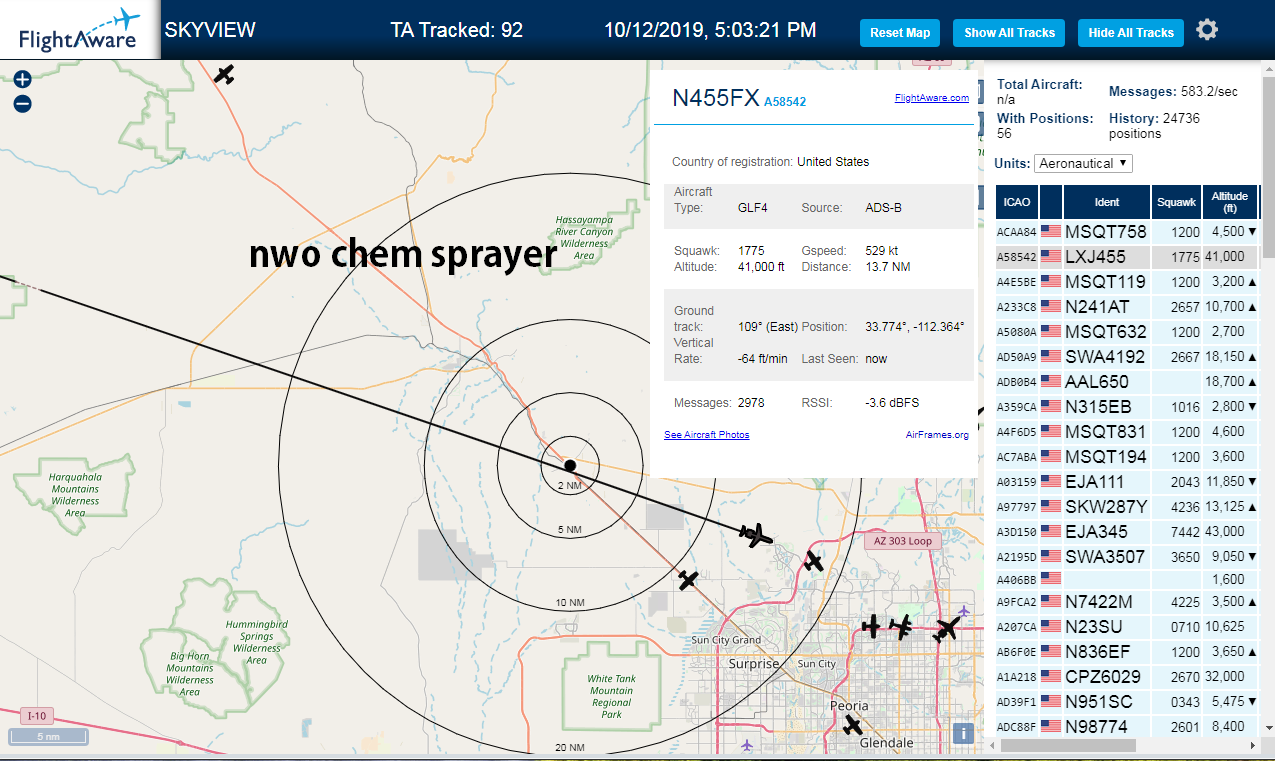The width and height of the screenshot is (1275, 761).
Task: Click the table's horizontal scrollbar
Action: point(1069,745)
